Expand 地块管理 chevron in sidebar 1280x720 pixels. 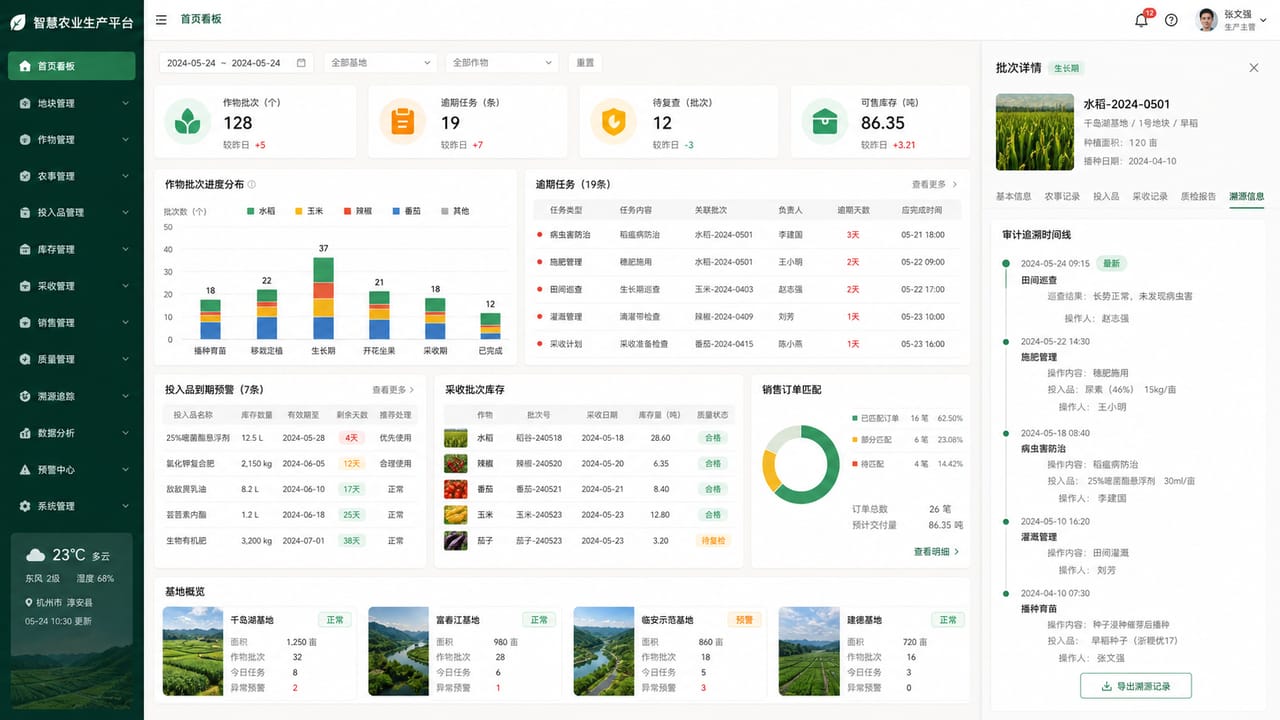point(125,103)
